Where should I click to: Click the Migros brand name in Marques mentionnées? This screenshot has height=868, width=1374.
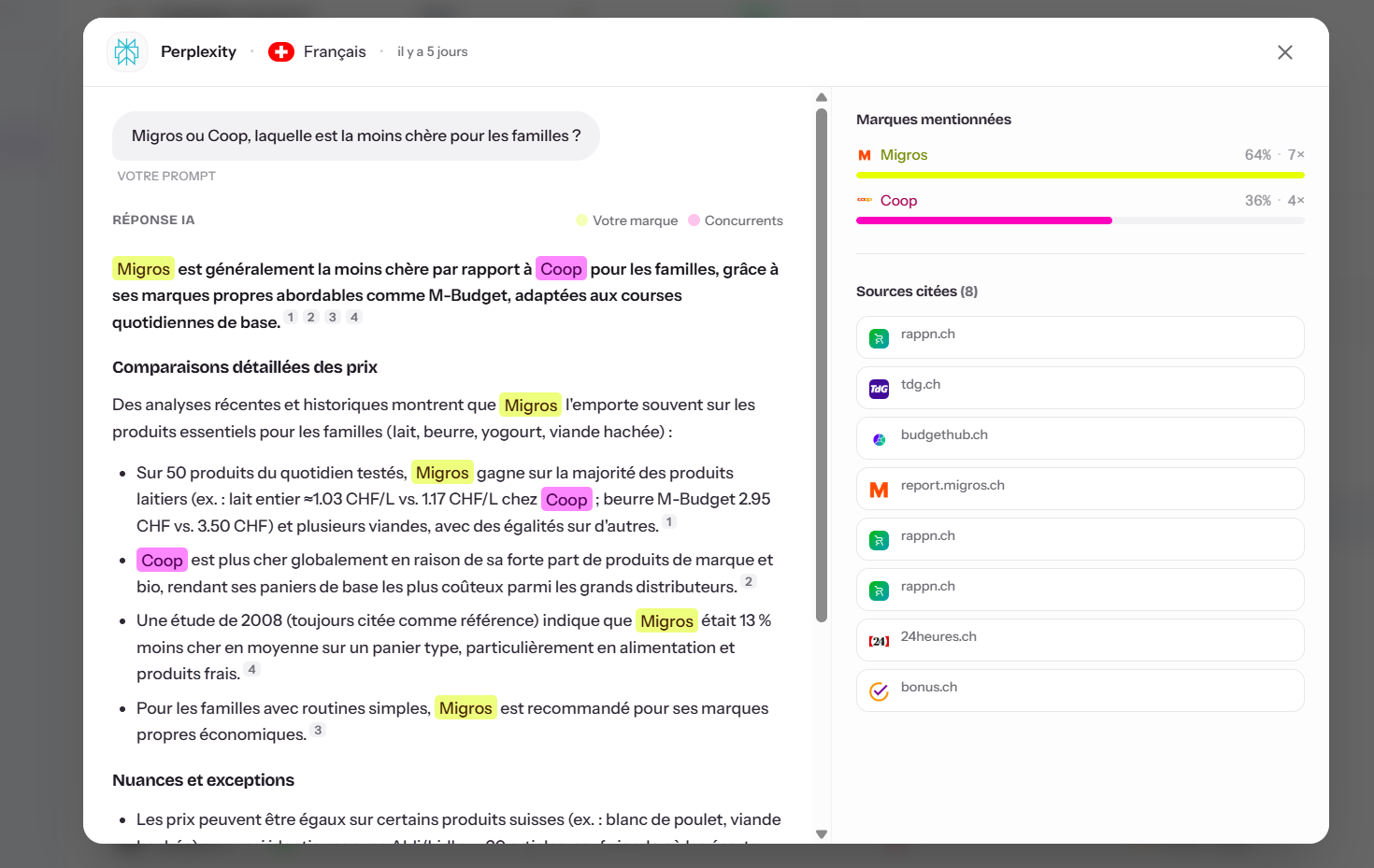(904, 155)
